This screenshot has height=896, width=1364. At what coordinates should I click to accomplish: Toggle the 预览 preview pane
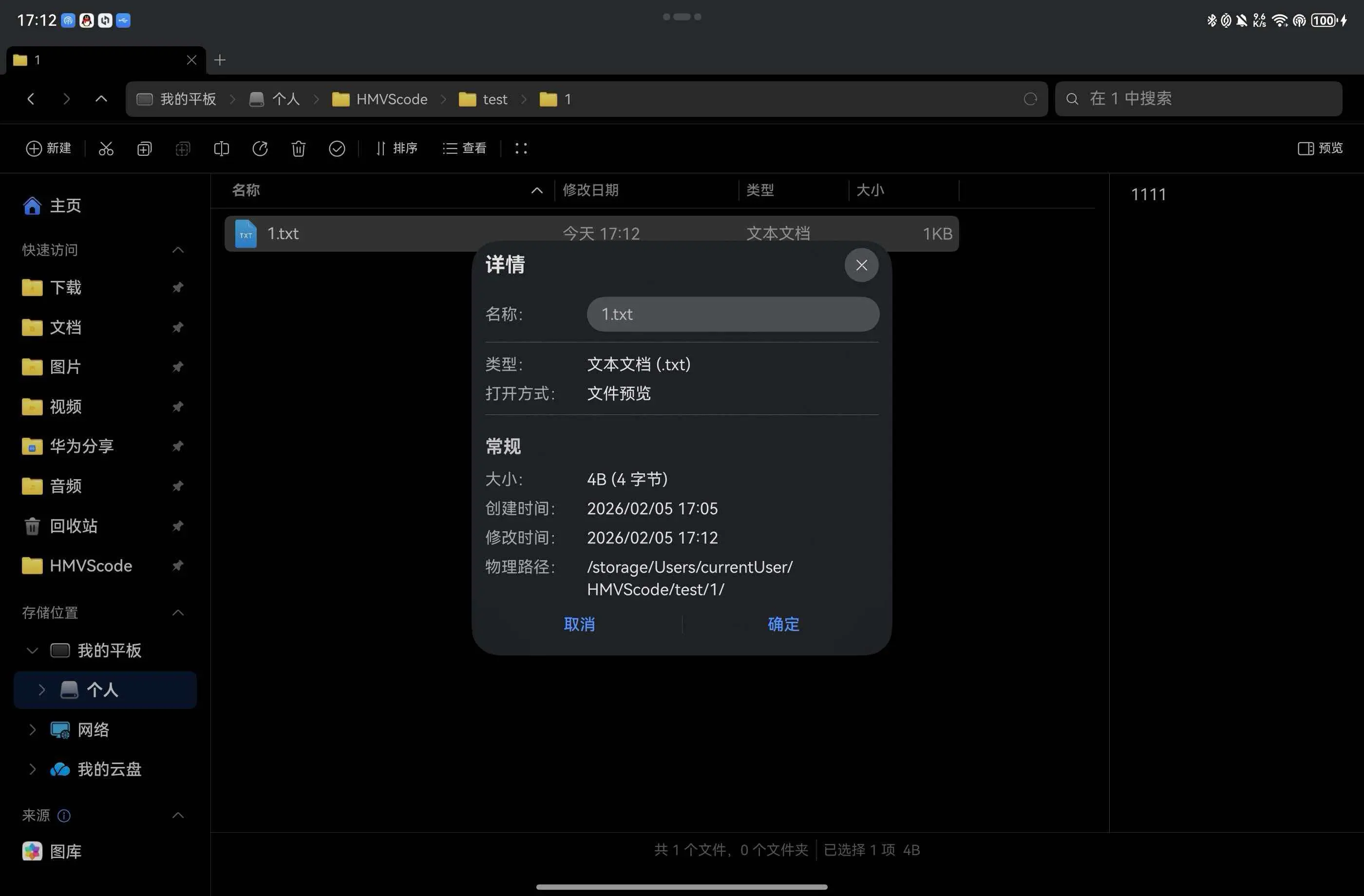click(1320, 149)
